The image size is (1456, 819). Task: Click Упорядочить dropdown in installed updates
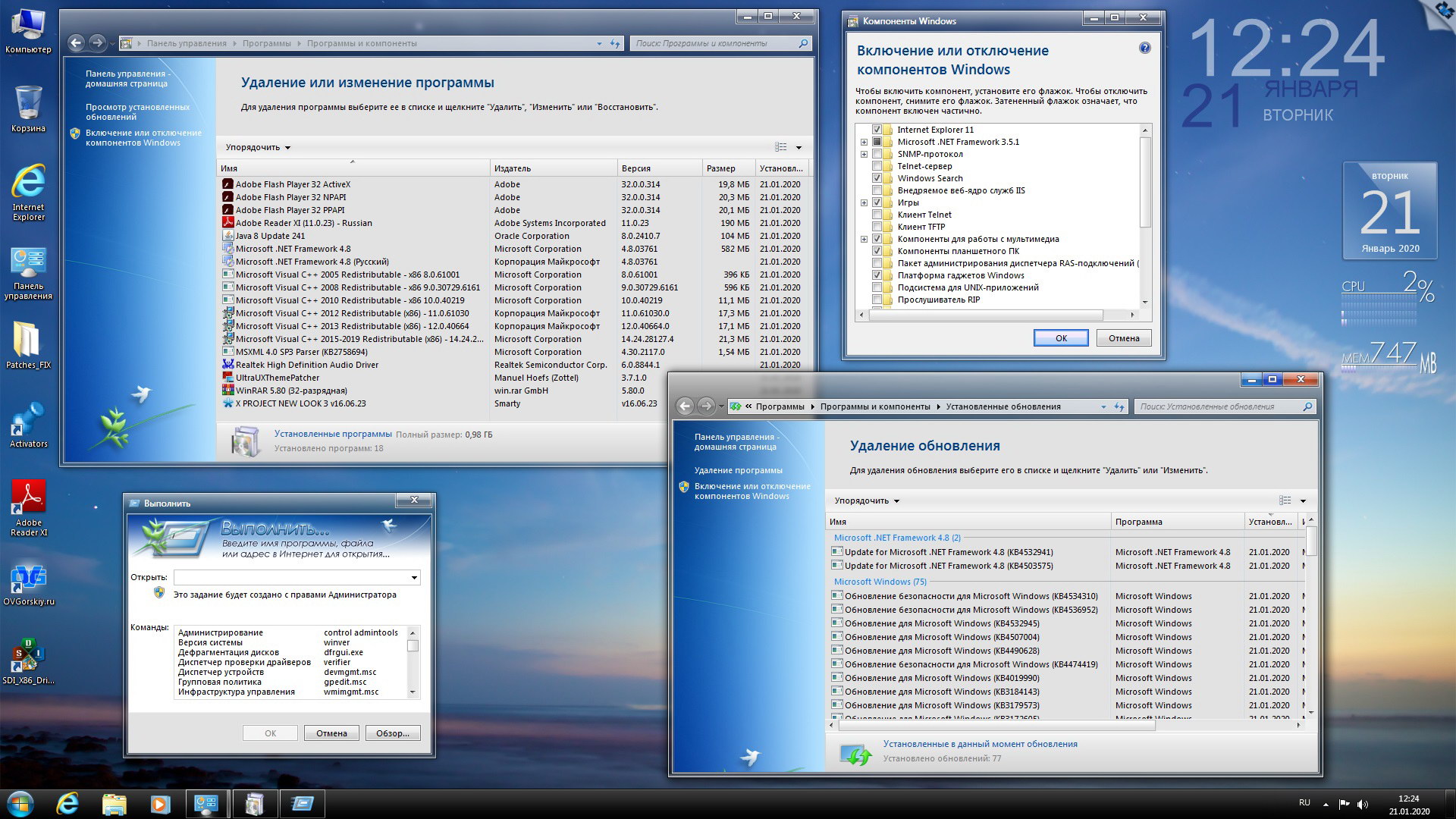[866, 500]
